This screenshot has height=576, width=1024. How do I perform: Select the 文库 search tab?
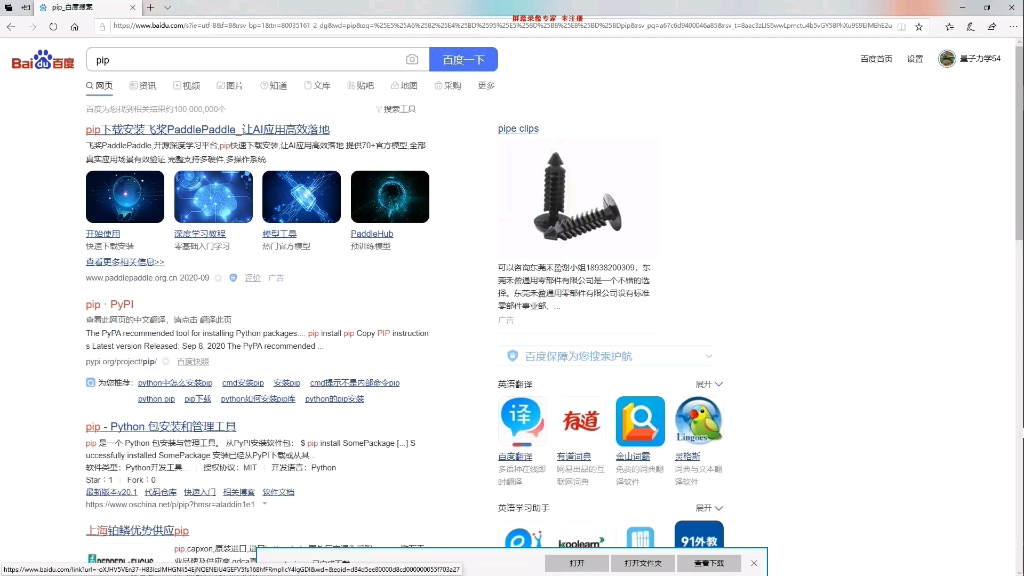click(317, 86)
